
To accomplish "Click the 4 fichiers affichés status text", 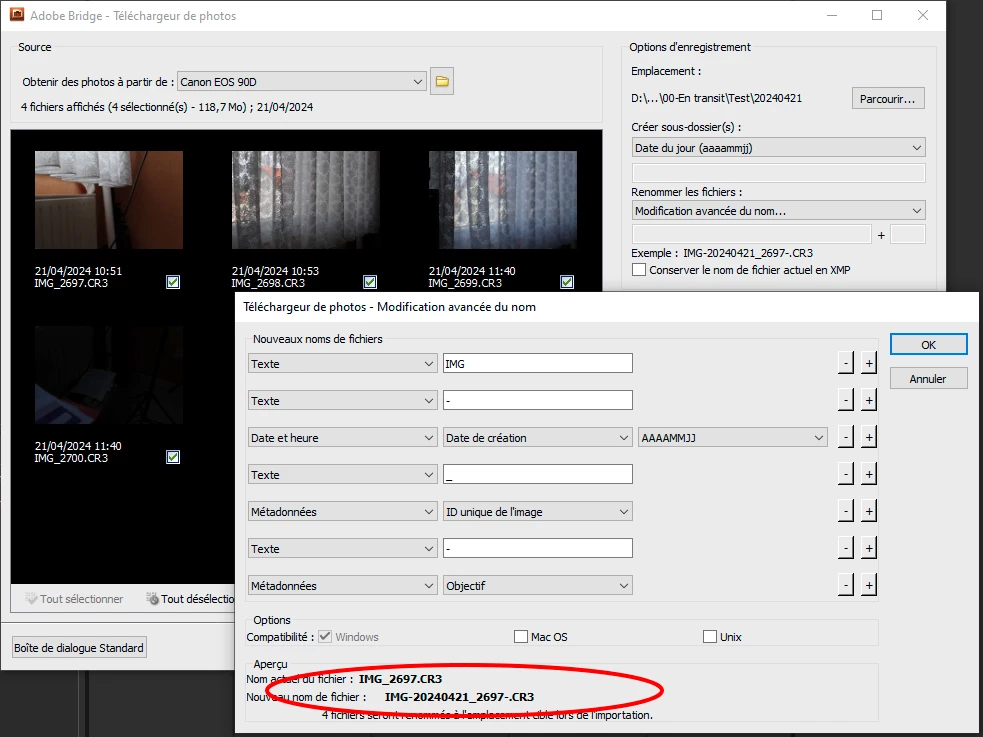I will click(167, 107).
